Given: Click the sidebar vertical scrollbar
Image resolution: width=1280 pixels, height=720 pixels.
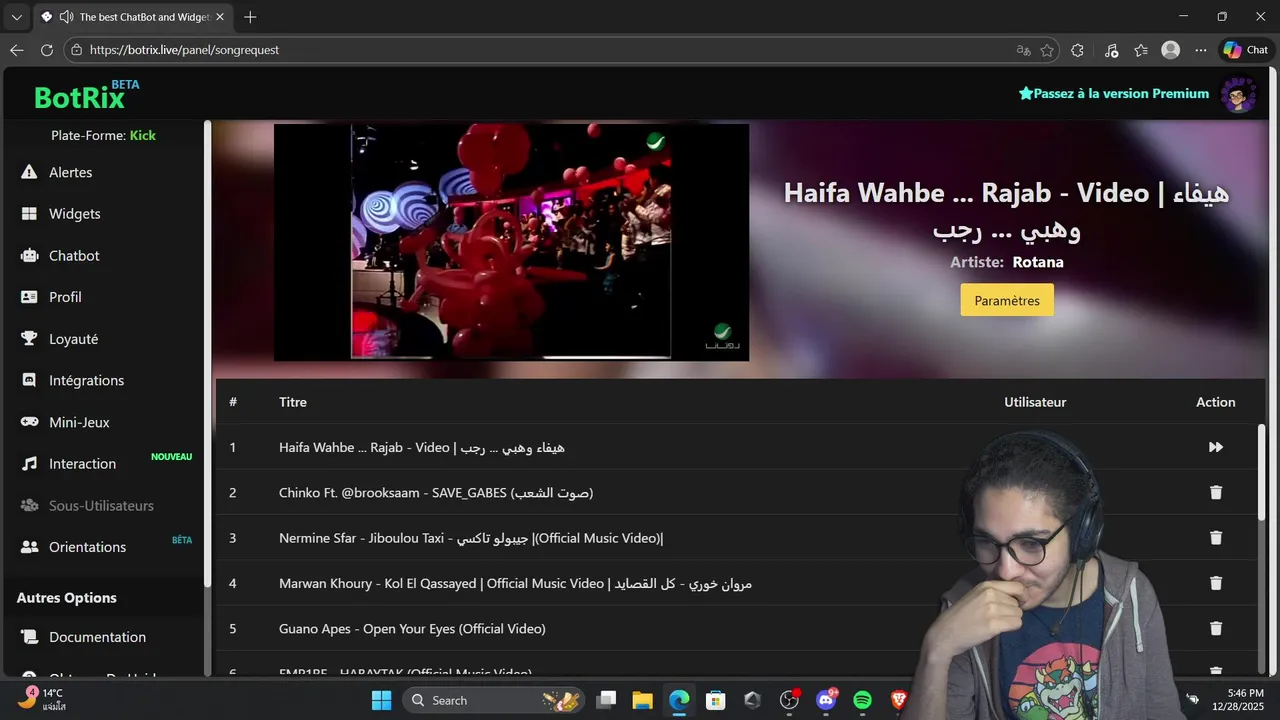Looking at the screenshot, I should 207,355.
